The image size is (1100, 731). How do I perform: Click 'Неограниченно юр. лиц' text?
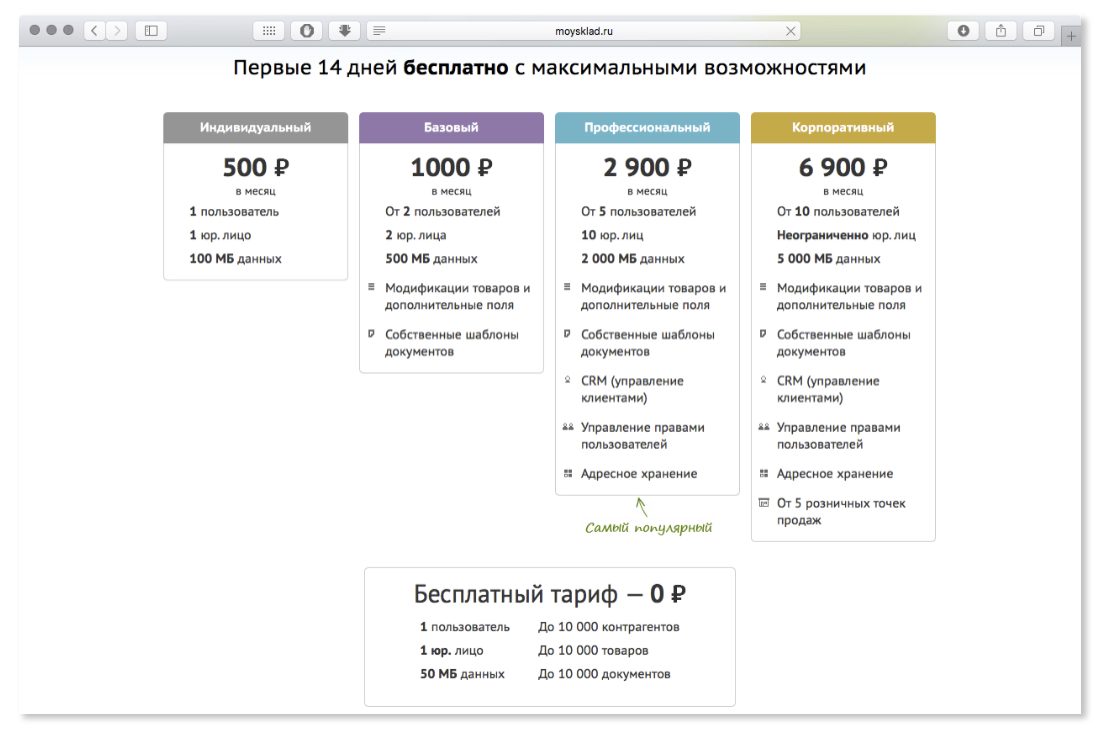point(846,236)
